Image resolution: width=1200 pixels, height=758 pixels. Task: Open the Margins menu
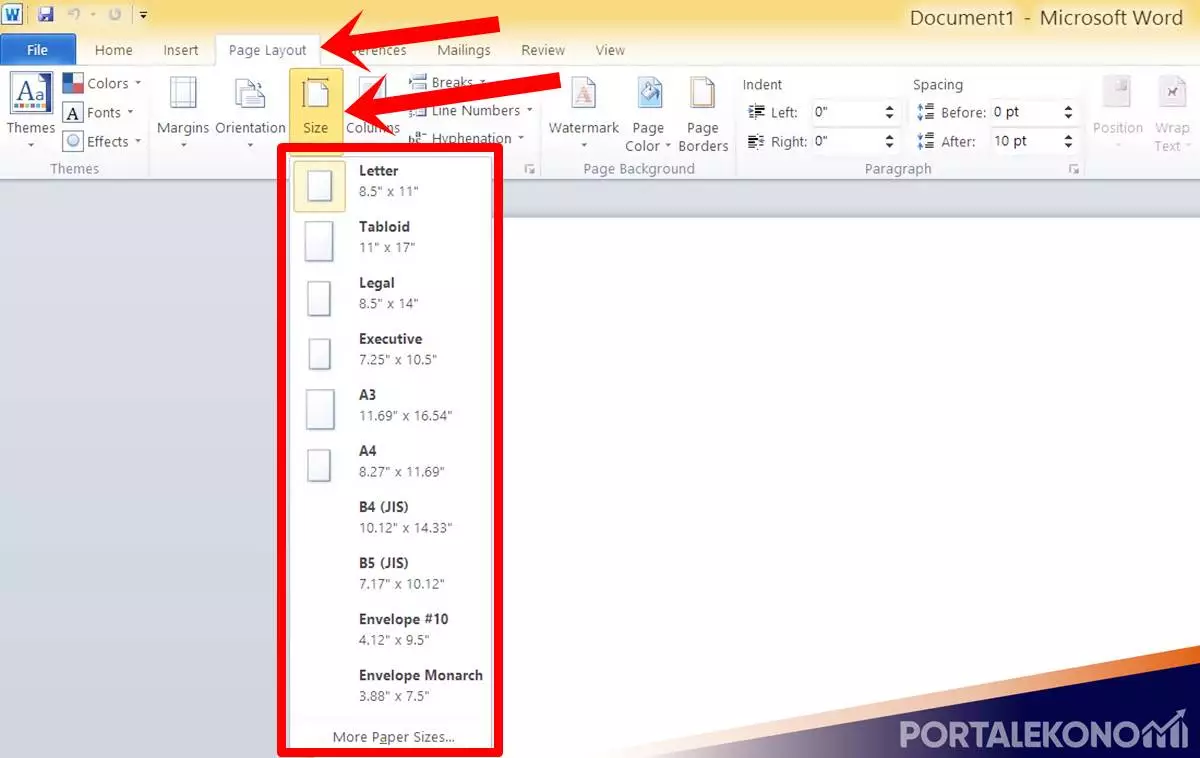[x=183, y=111]
